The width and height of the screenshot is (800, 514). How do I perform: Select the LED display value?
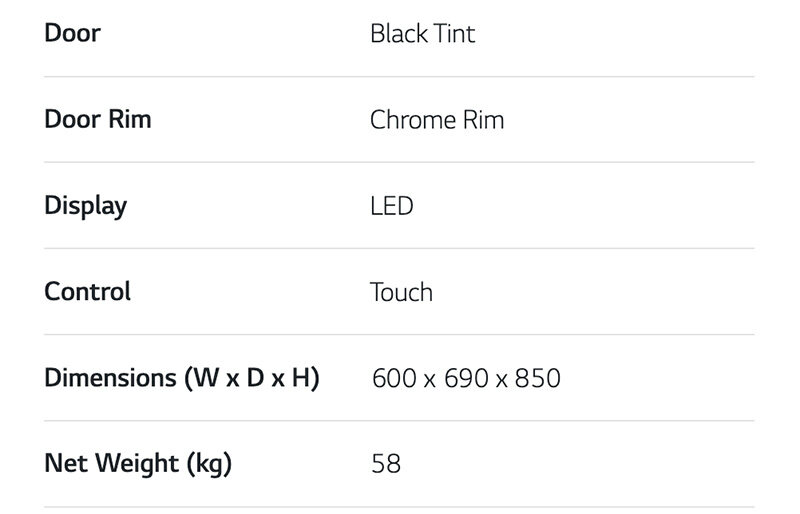[x=391, y=206]
